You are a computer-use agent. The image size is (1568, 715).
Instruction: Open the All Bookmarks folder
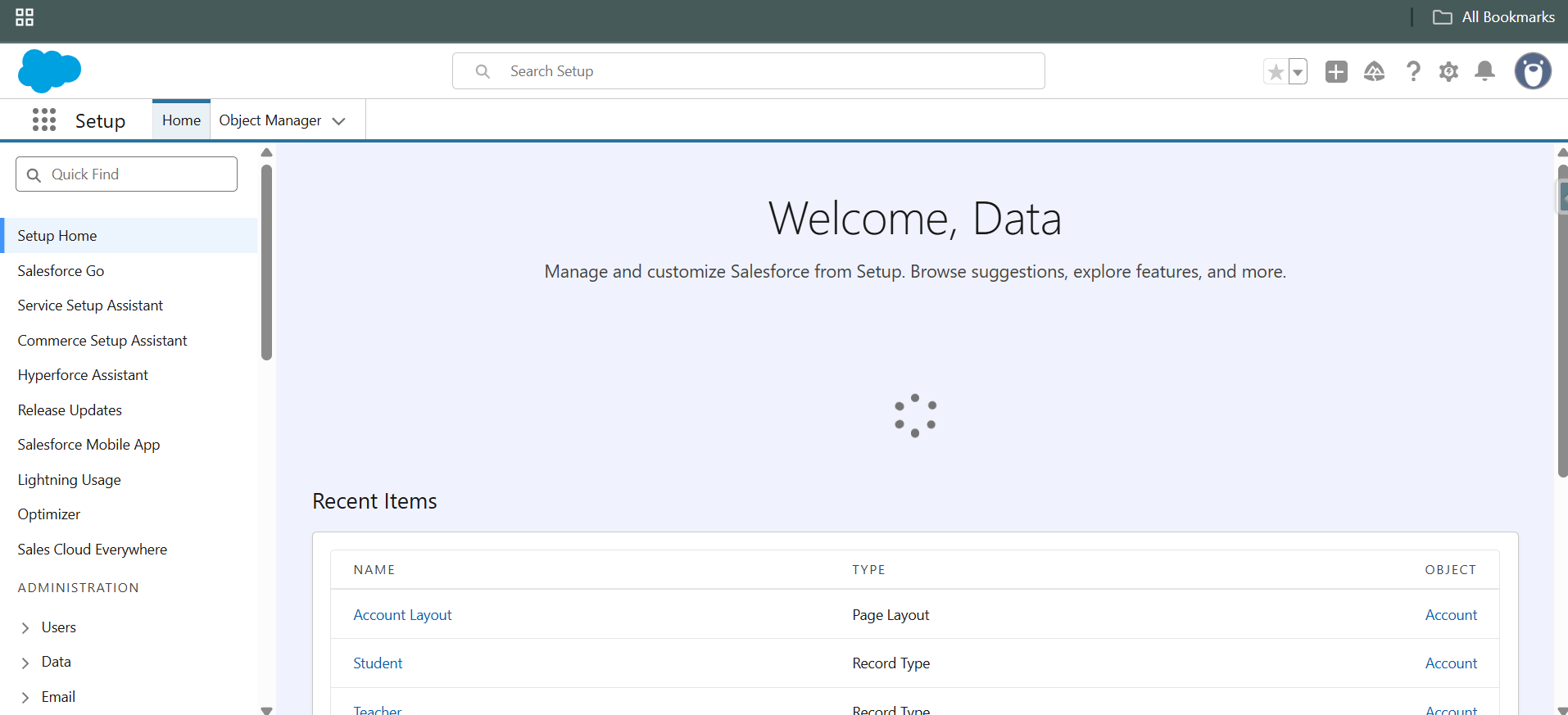pyautogui.click(x=1493, y=17)
